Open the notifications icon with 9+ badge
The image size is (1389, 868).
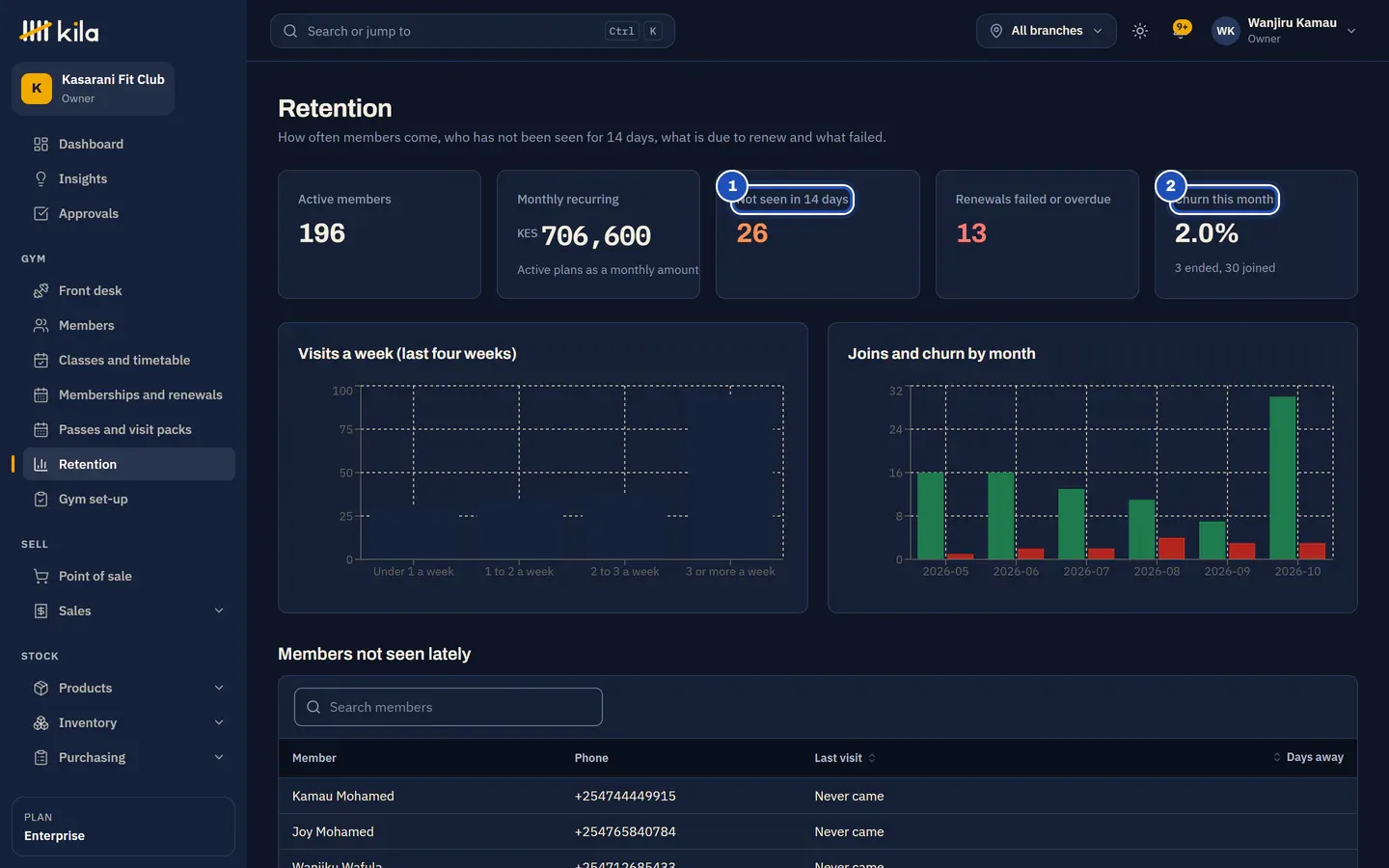pyautogui.click(x=1181, y=30)
